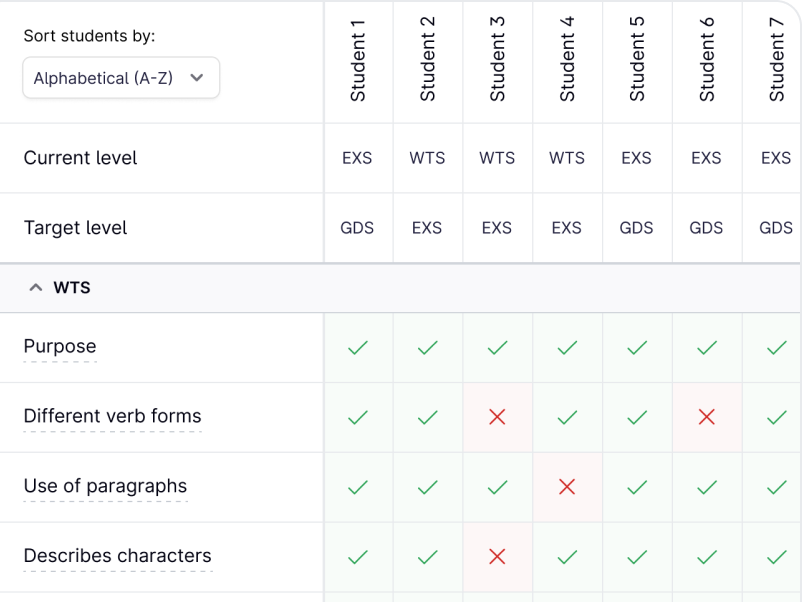Open the Purpose criterion link
Image resolution: width=802 pixels, height=602 pixels.
click(x=60, y=347)
